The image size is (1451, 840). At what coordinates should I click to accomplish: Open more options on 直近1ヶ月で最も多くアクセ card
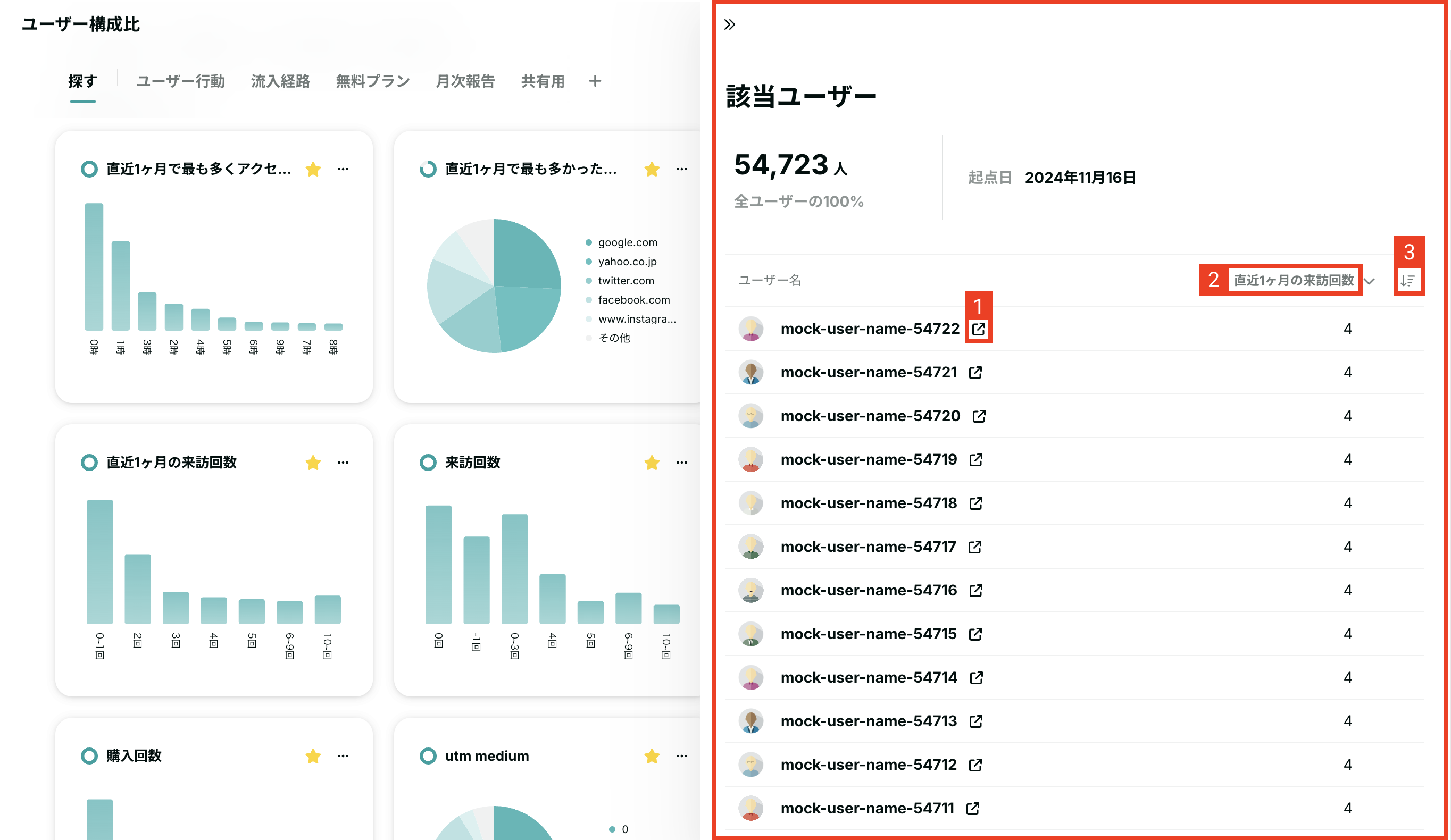tap(343, 169)
